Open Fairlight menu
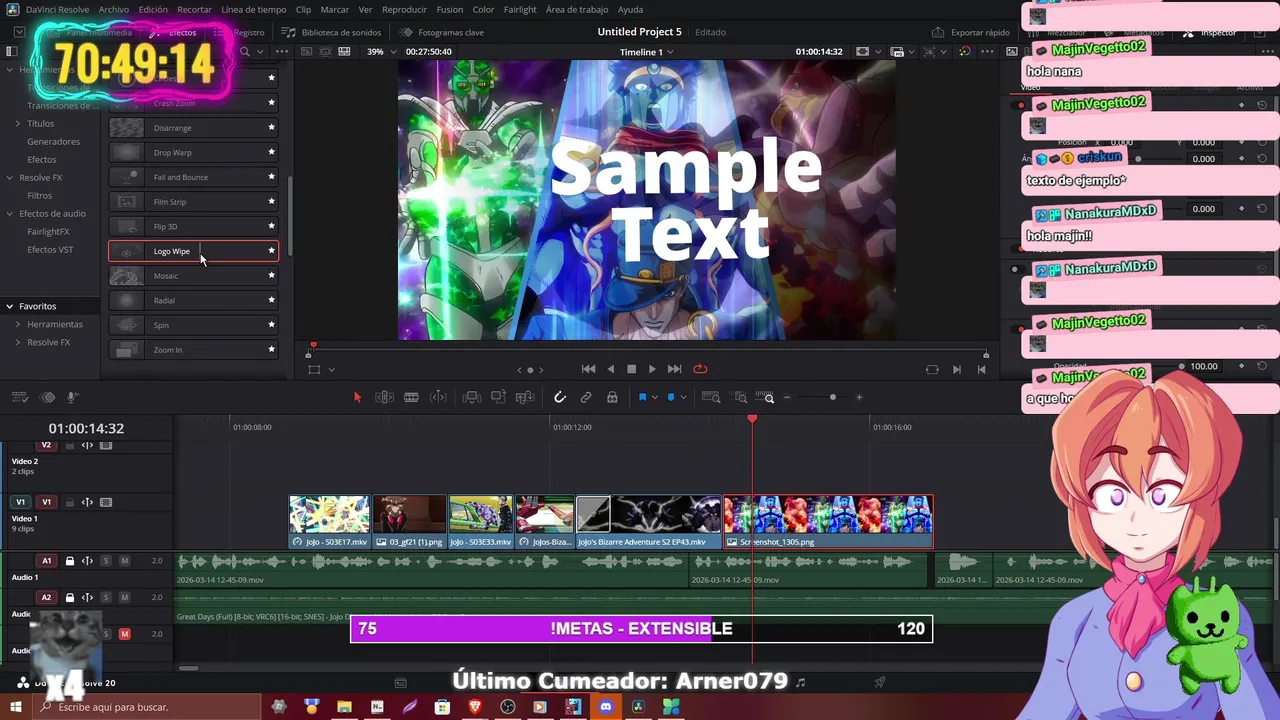 coord(520,9)
